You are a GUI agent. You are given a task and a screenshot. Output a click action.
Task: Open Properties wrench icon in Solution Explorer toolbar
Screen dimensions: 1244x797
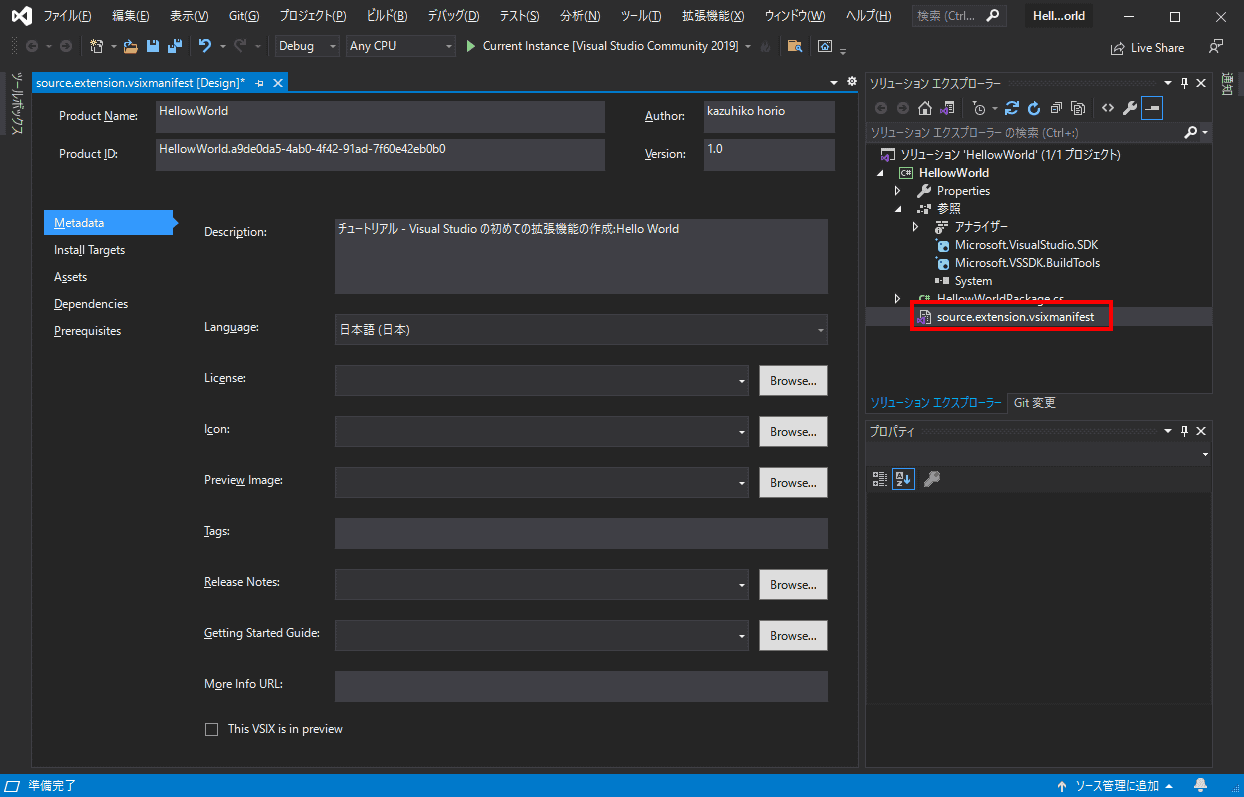pyautogui.click(x=1130, y=108)
